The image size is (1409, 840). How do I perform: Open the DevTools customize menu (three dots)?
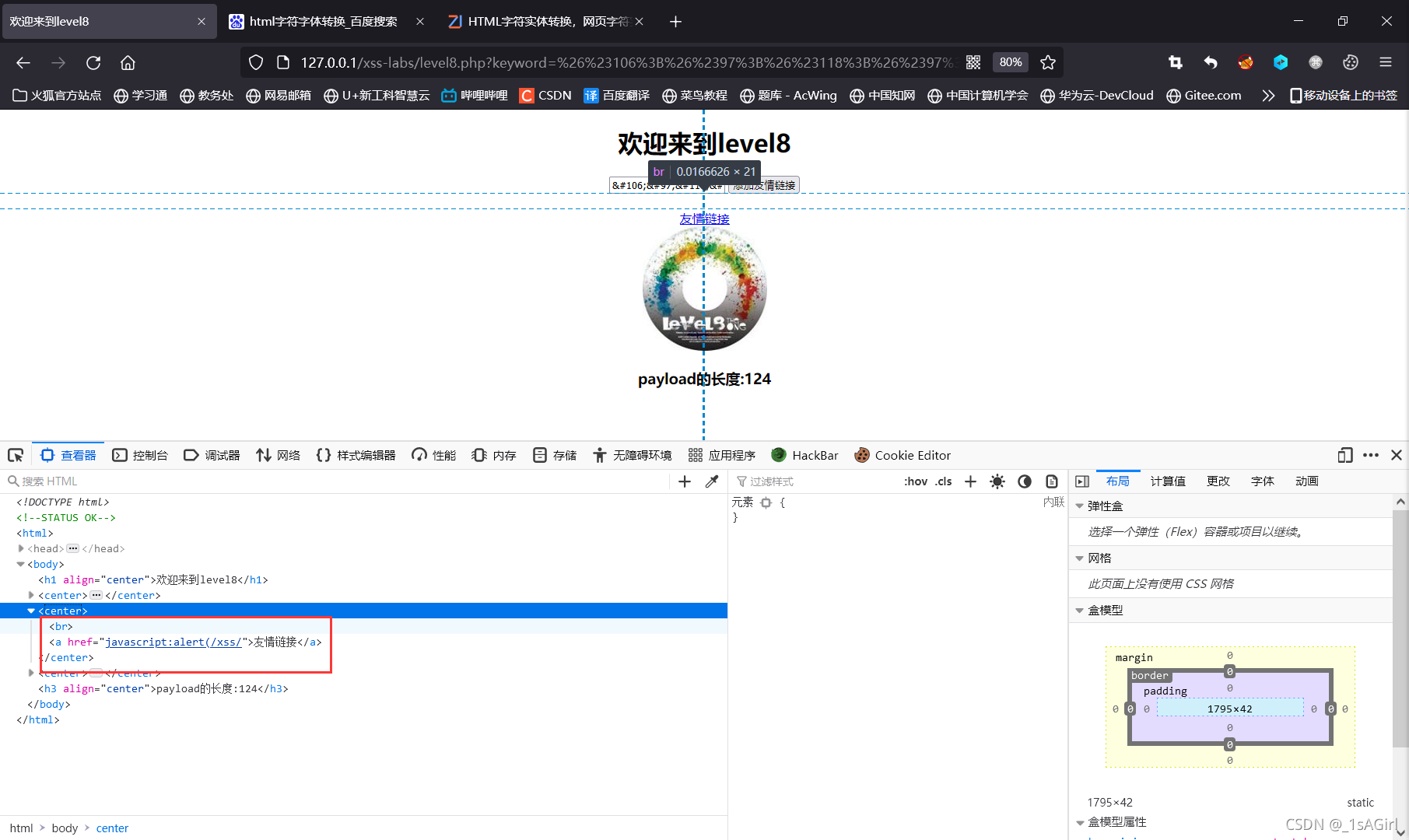[x=1370, y=455]
